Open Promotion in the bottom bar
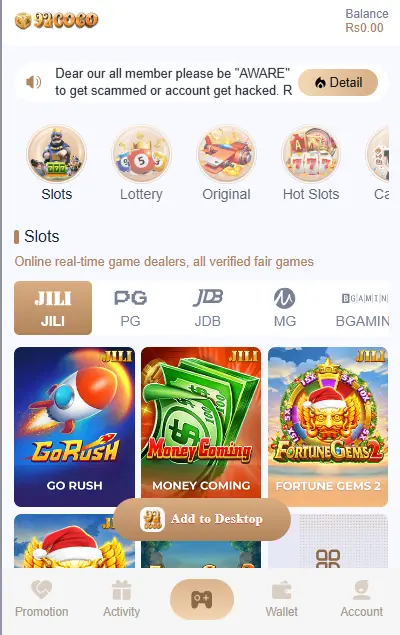Viewport: 400px width, 635px height. [41, 599]
